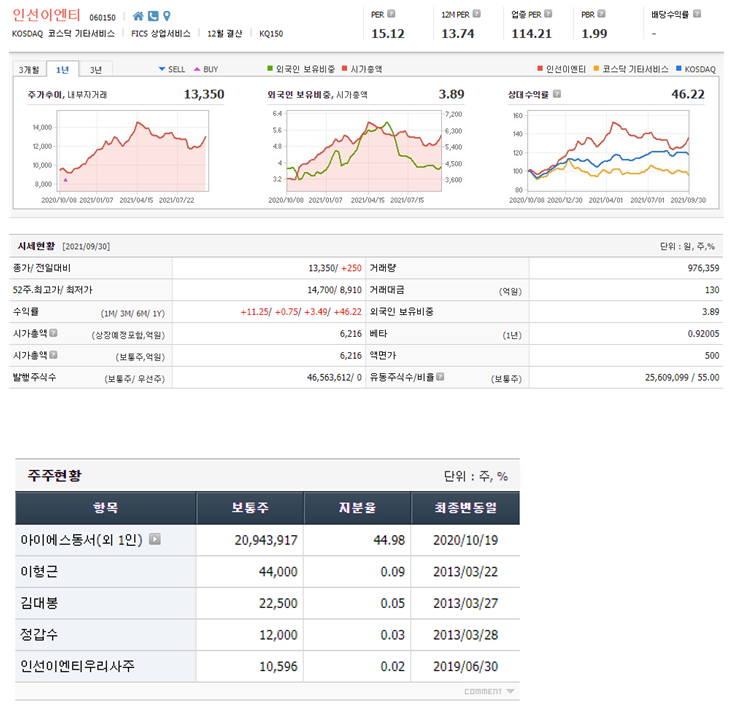738x711 pixels.
Task: Click KOSDAQ 코스닥 기타서비스 sector label
Action: click(x=63, y=33)
